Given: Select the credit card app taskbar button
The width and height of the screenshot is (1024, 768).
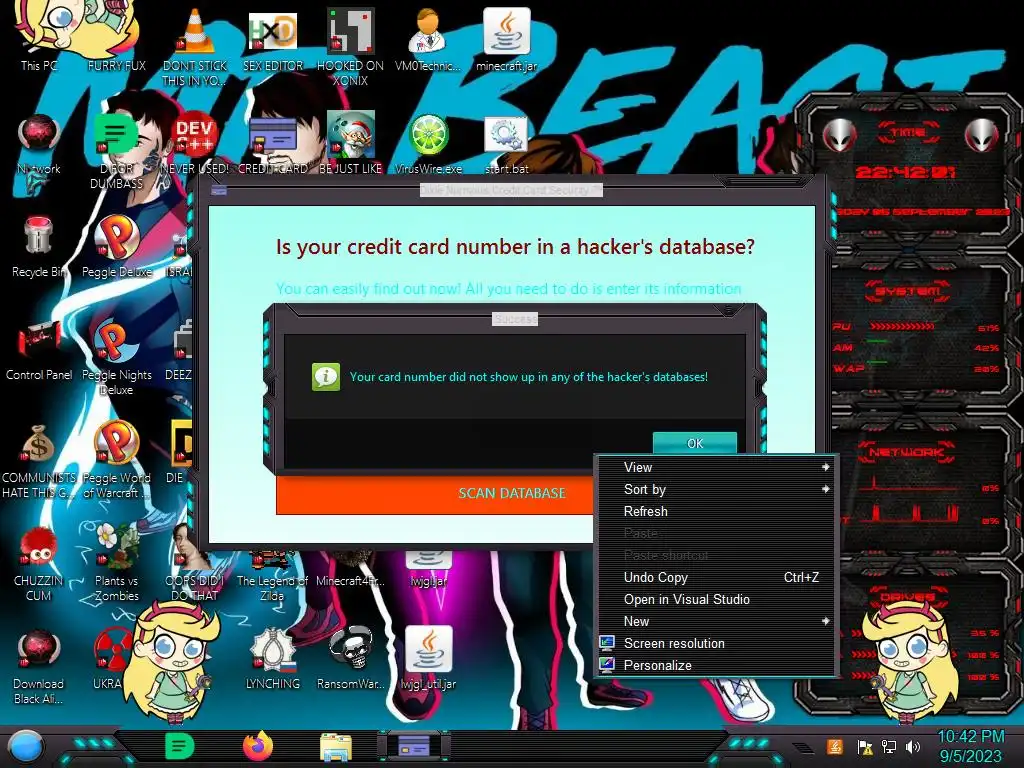Looking at the screenshot, I should (x=413, y=746).
